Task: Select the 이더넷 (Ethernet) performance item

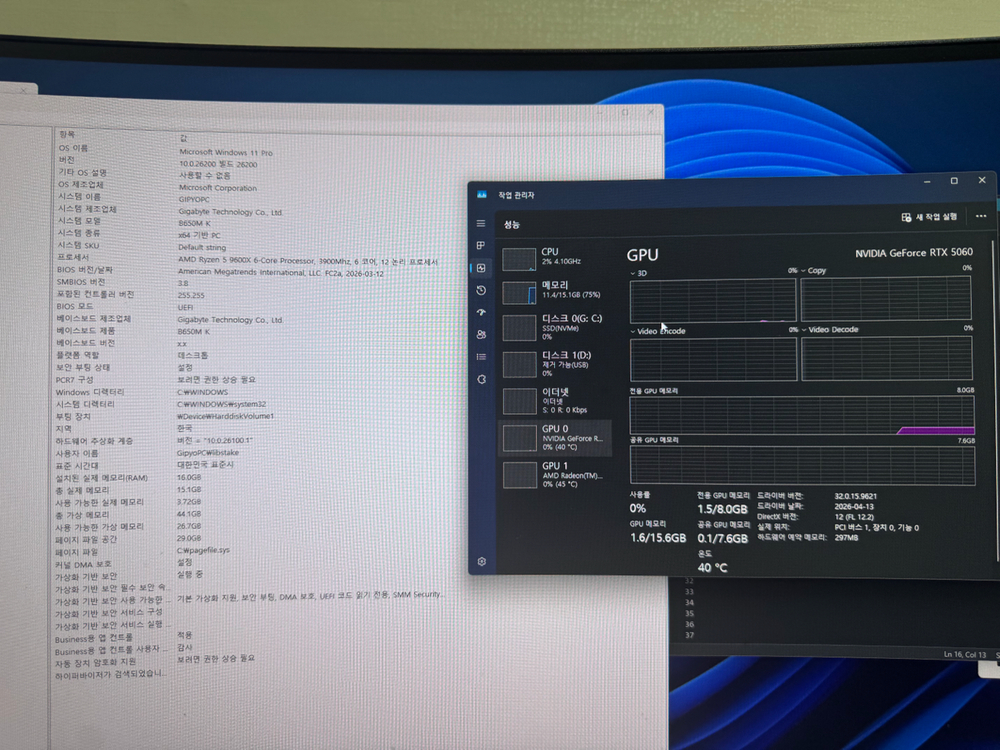Action: [554, 401]
